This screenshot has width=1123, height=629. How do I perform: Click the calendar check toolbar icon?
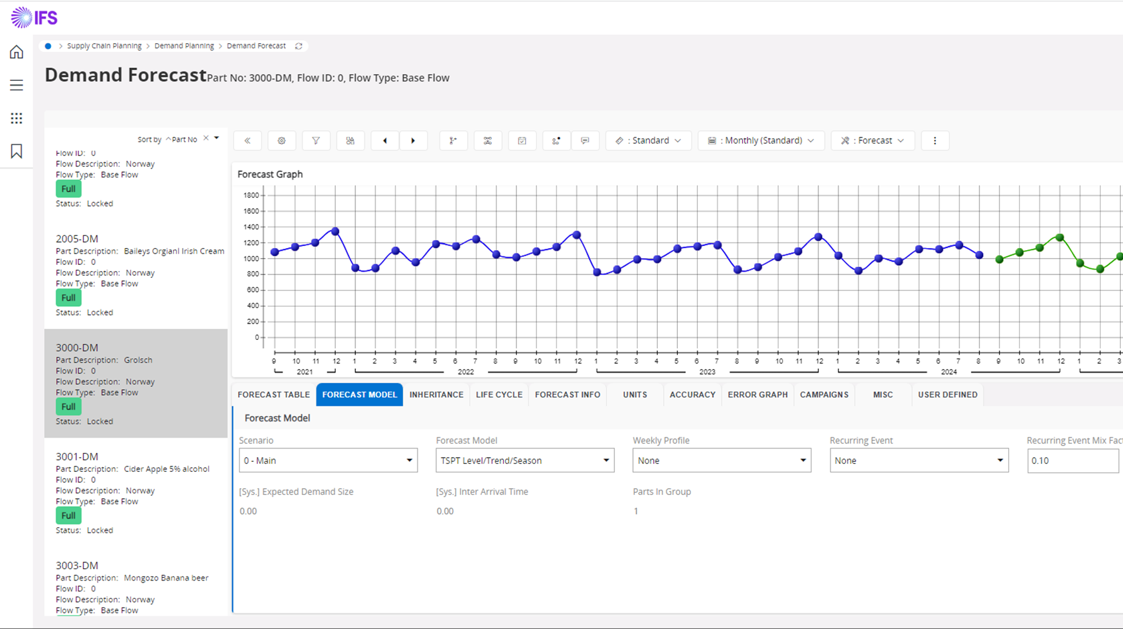click(x=522, y=140)
